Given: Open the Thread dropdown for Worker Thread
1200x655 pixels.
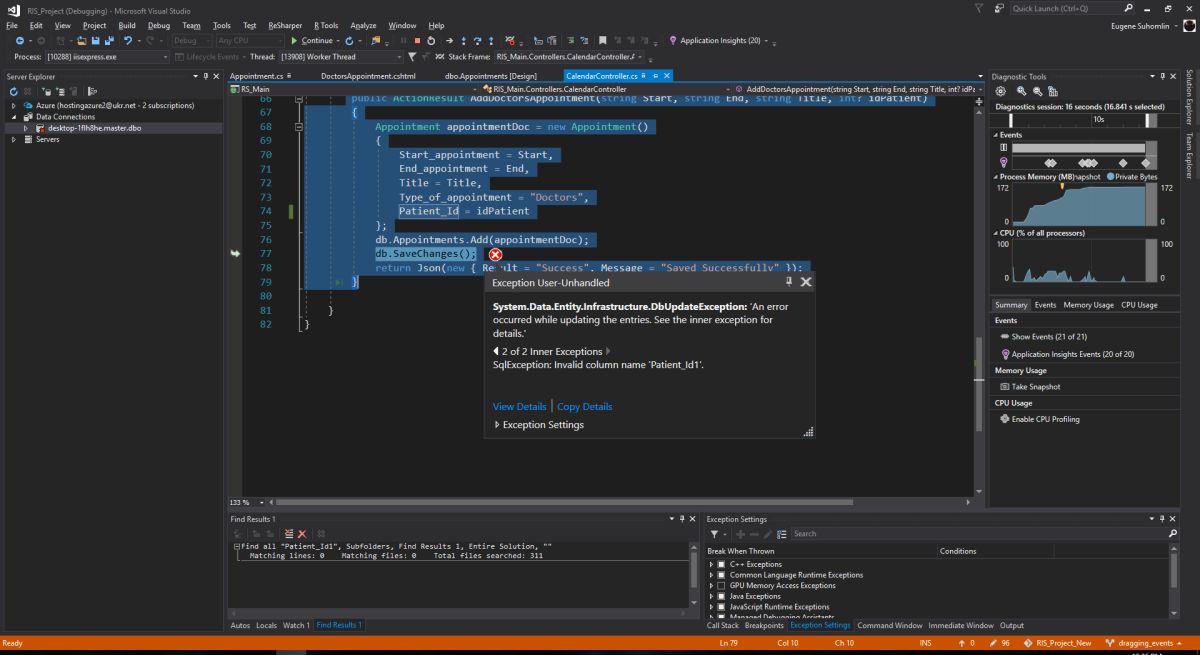Looking at the screenshot, I should coord(340,57).
